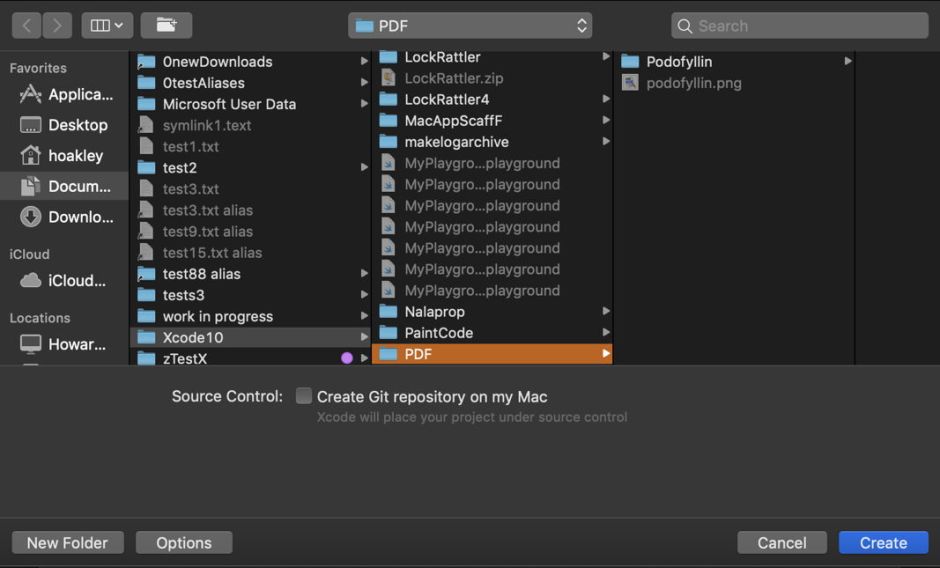The image size is (940, 568).
Task: Select test15.txt alias file
Action: click(251, 253)
